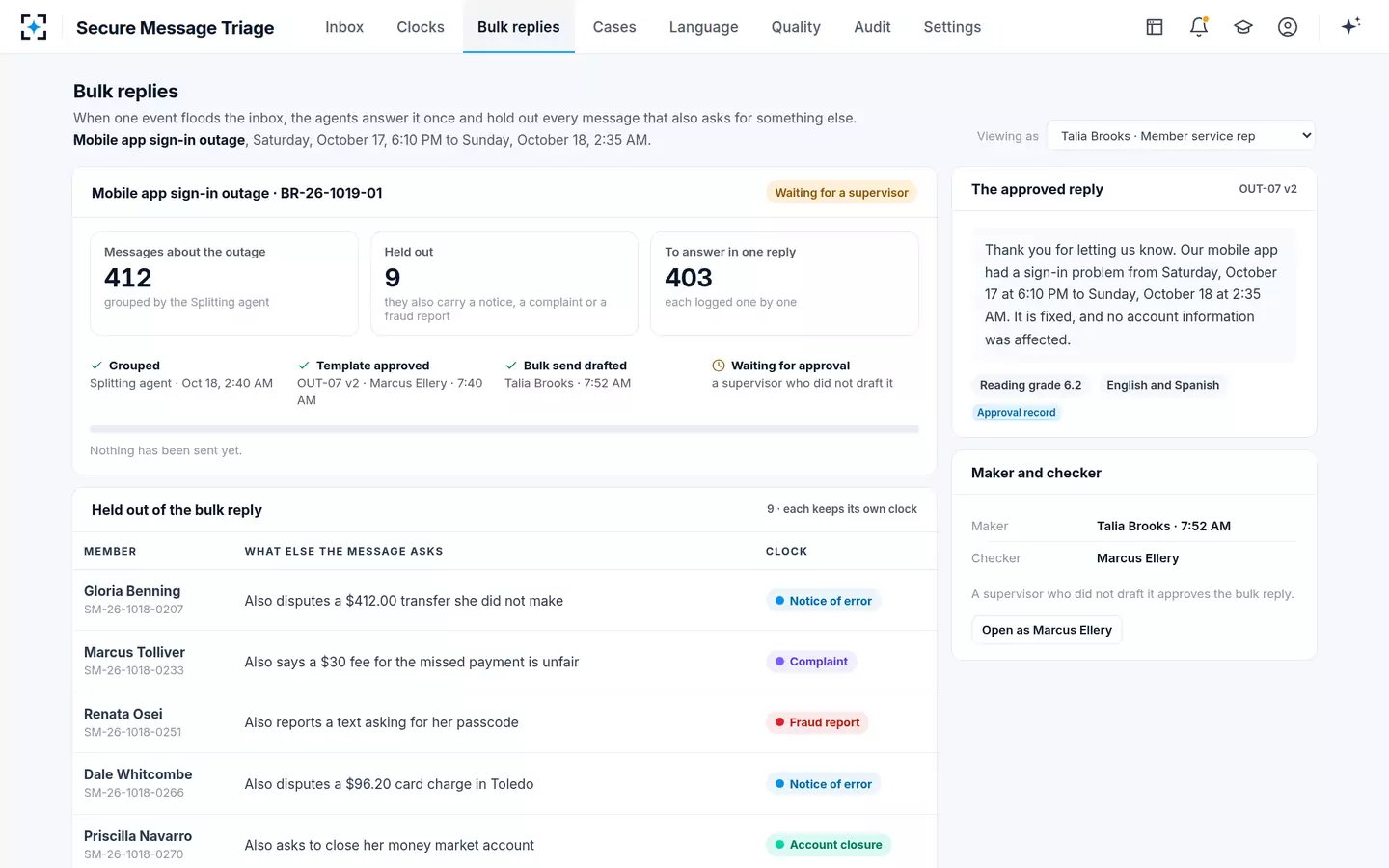Go to the Inbox tab

click(x=344, y=27)
